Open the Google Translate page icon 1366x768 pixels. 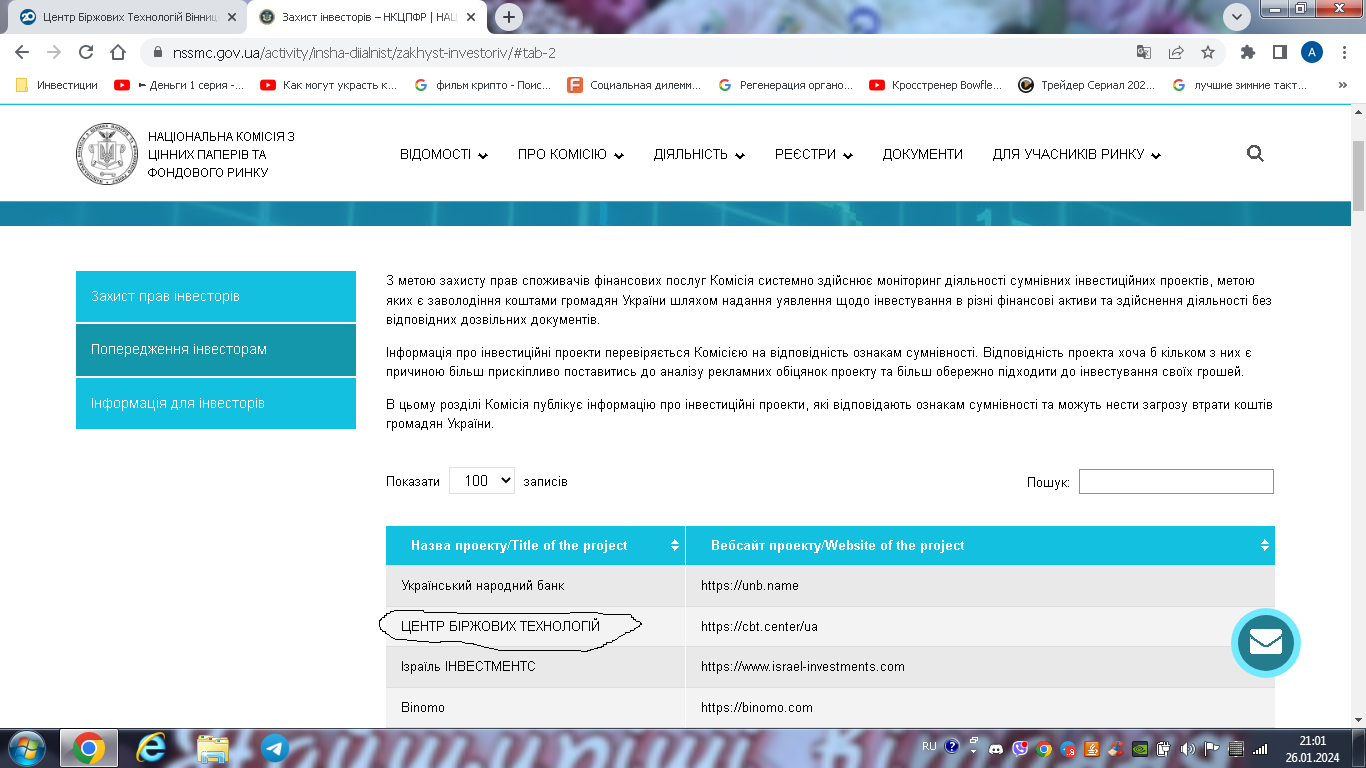1144,52
